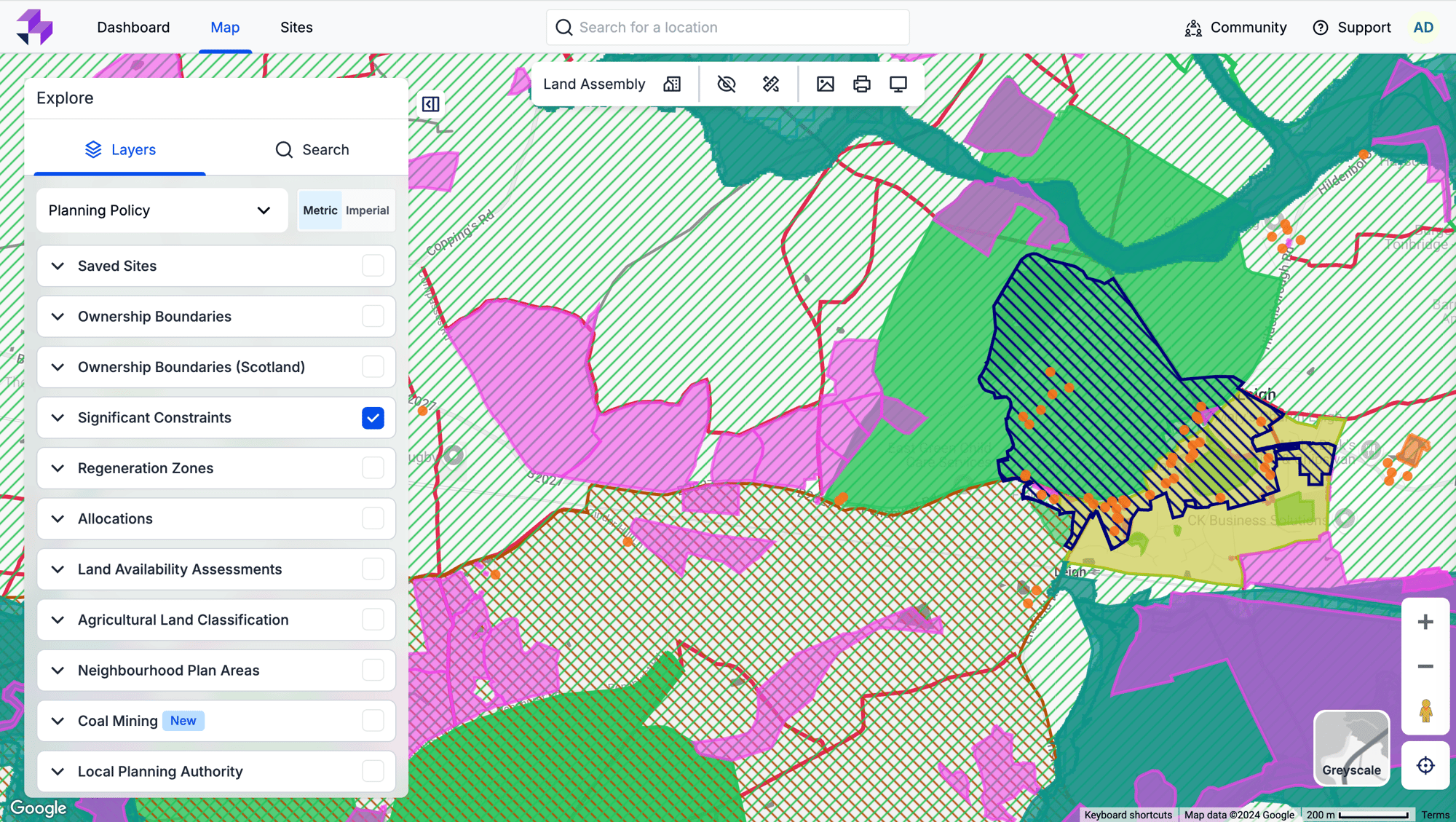Screen dimensions: 1456x822
Task: Select the measure and draw tool icon
Action: [771, 84]
